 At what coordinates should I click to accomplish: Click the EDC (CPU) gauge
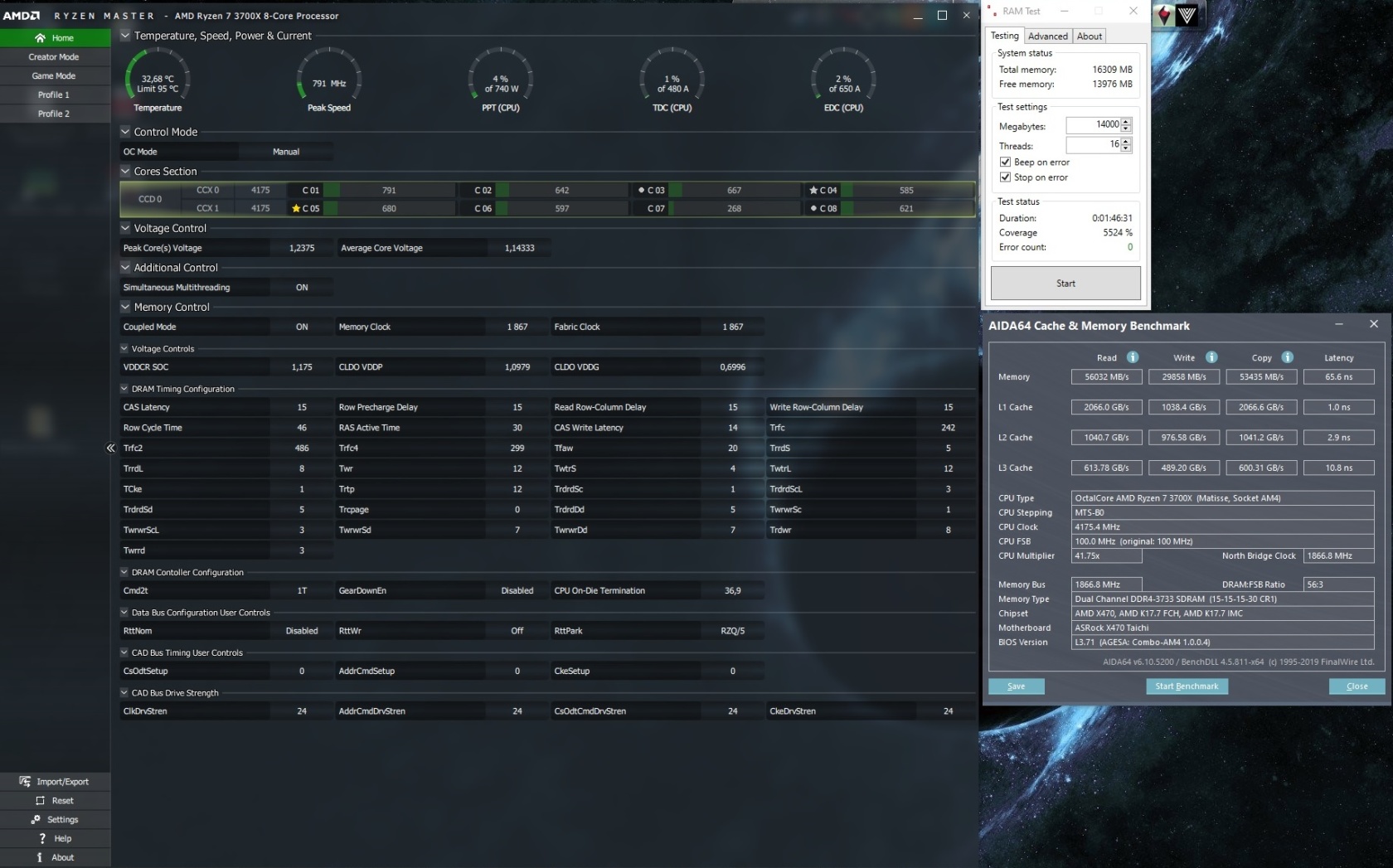844,80
